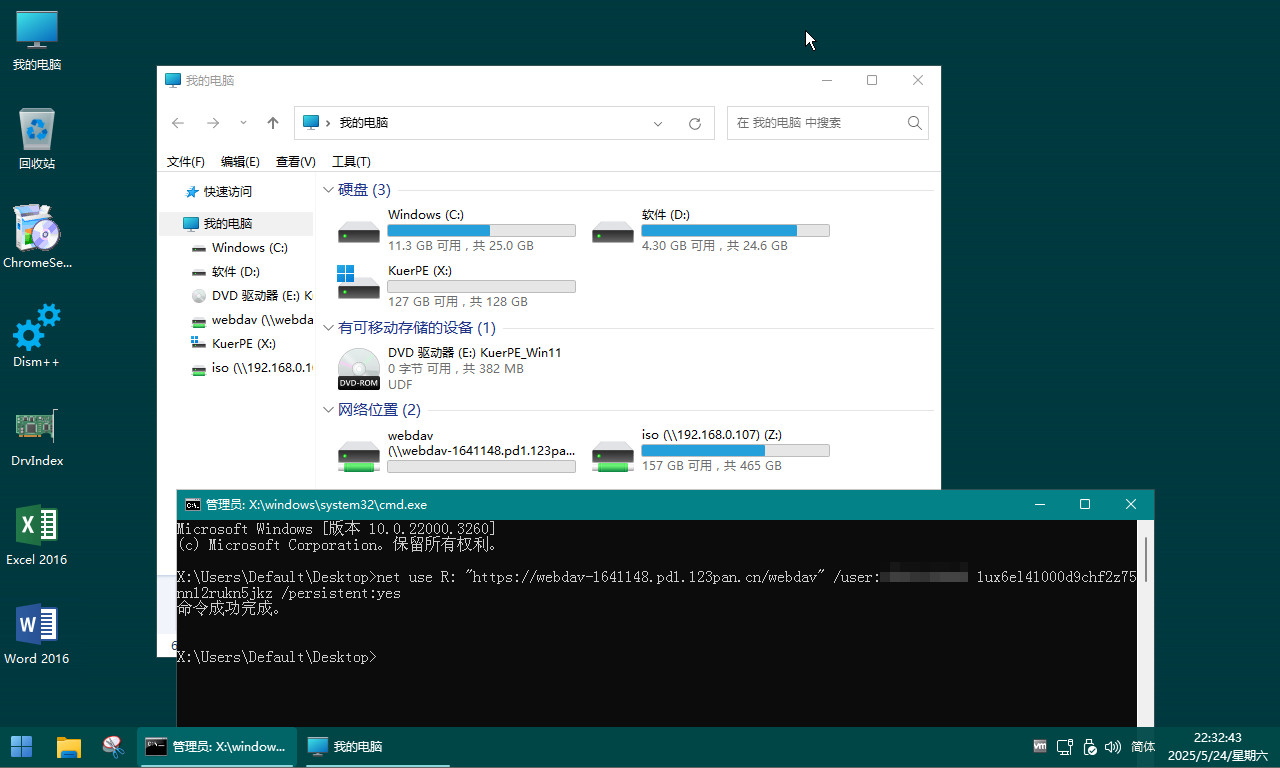Click the text 11.3 GB 可用，共 25.0 GB
The width and height of the screenshot is (1280, 768).
[461, 246]
